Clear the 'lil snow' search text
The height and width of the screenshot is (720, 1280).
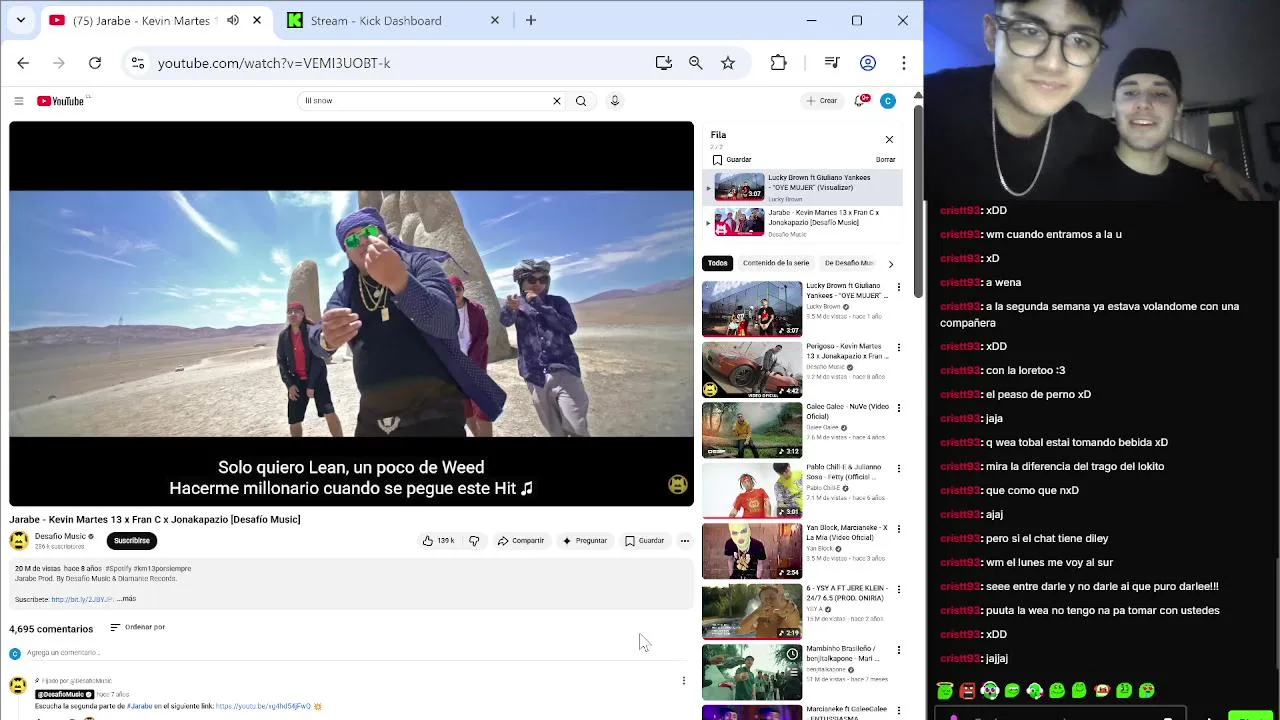point(557,101)
